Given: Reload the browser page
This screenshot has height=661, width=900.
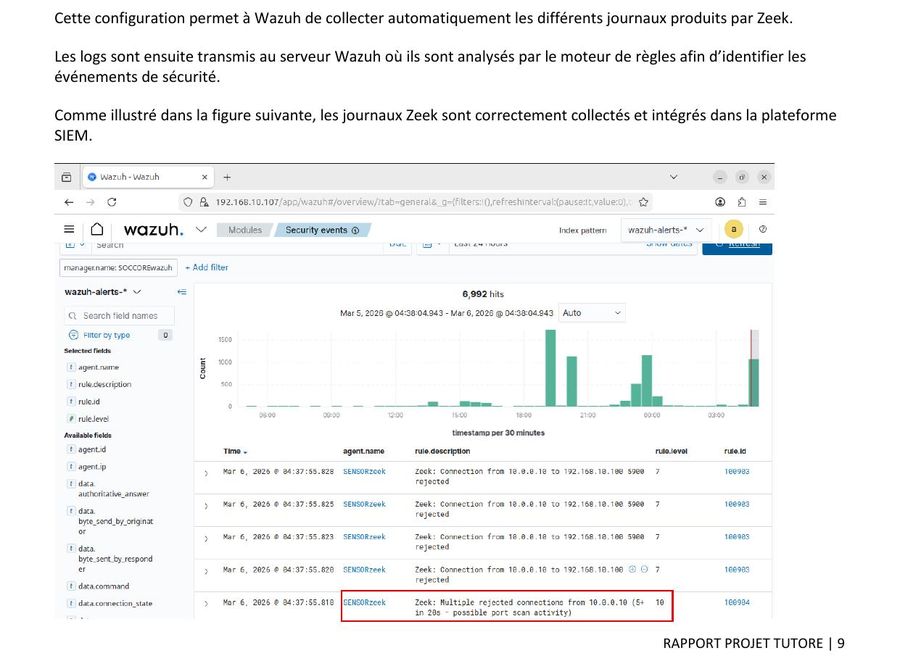Looking at the screenshot, I should (112, 202).
